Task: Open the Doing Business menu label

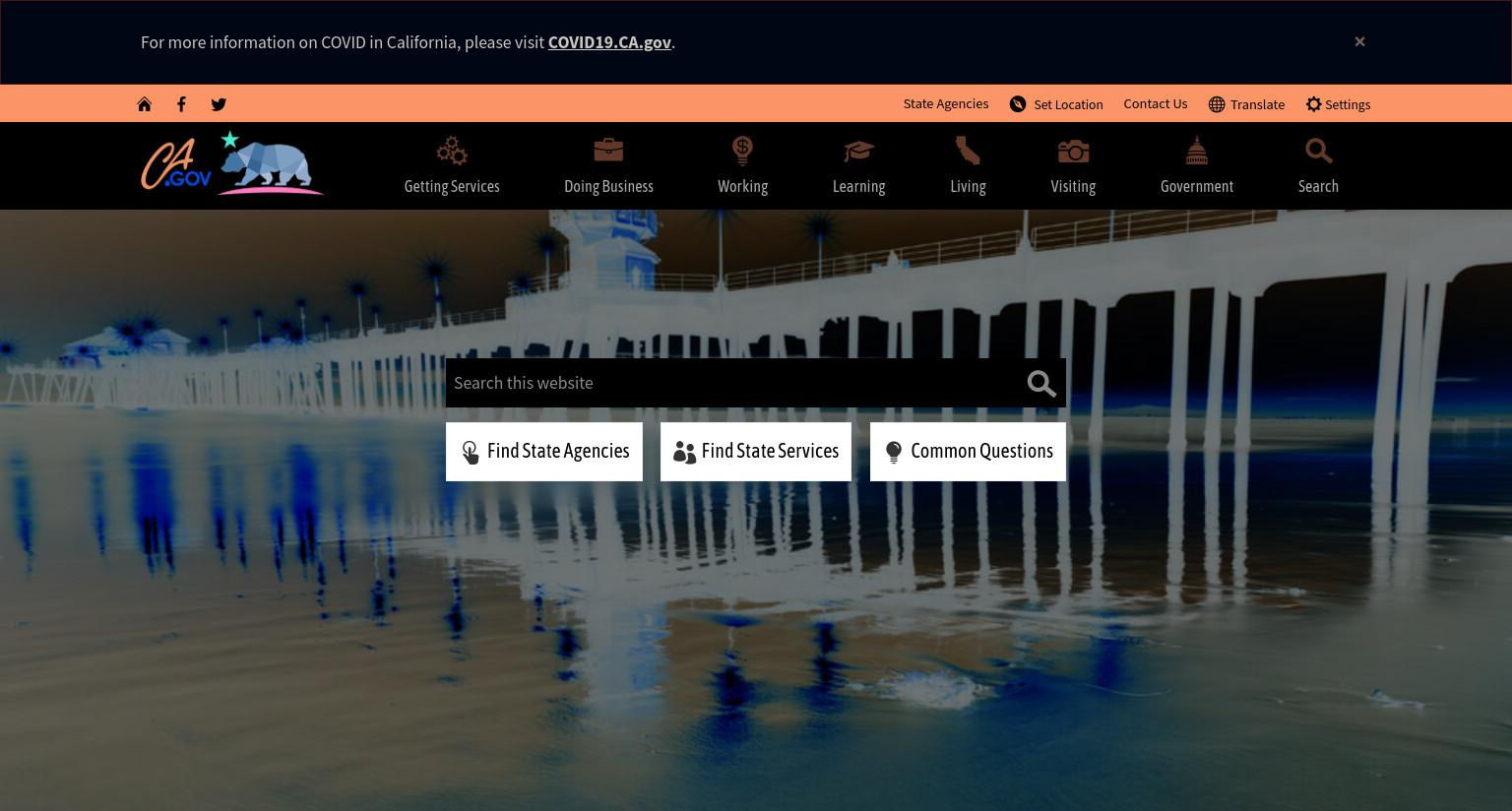Action: (x=608, y=186)
